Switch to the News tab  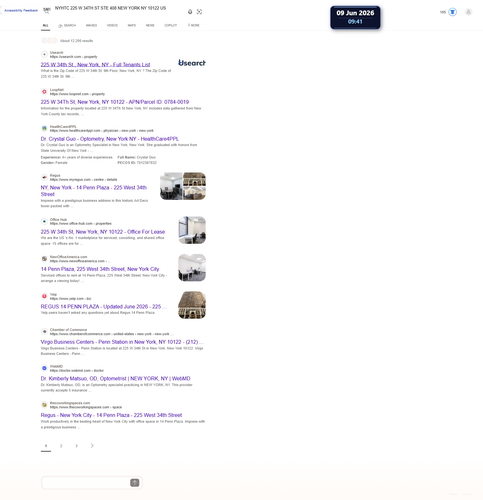pos(150,25)
